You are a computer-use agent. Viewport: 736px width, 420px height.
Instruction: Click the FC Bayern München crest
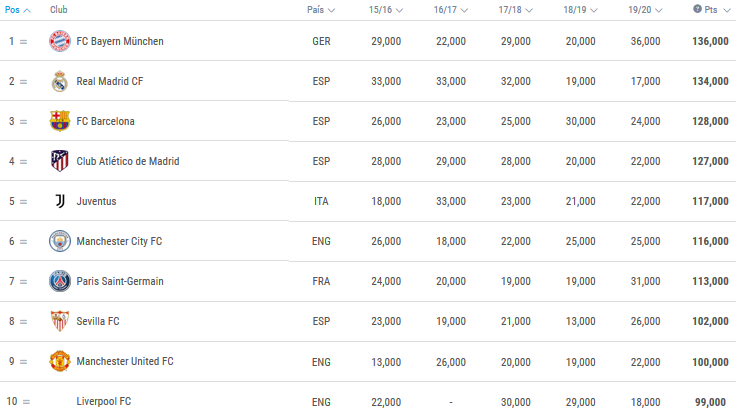[x=60, y=41]
